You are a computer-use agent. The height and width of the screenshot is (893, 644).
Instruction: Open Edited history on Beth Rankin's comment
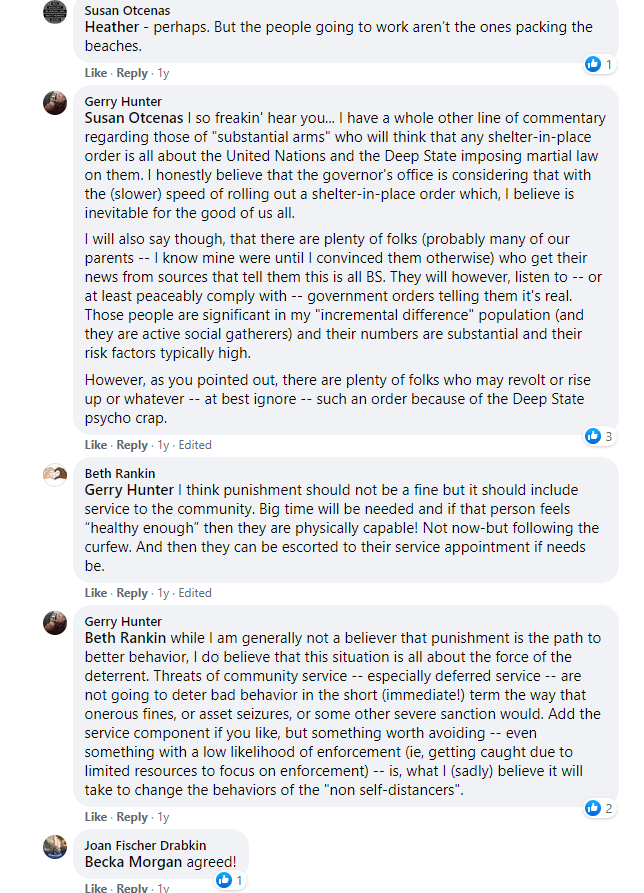195,593
